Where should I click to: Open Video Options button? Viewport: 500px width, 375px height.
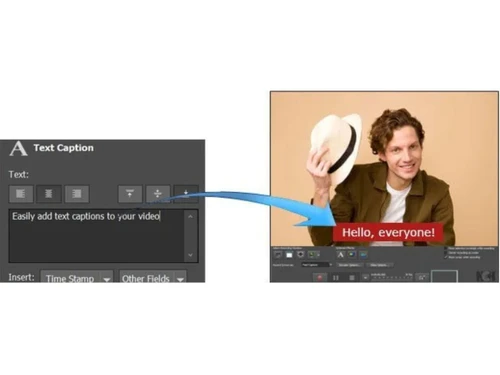pos(380,265)
